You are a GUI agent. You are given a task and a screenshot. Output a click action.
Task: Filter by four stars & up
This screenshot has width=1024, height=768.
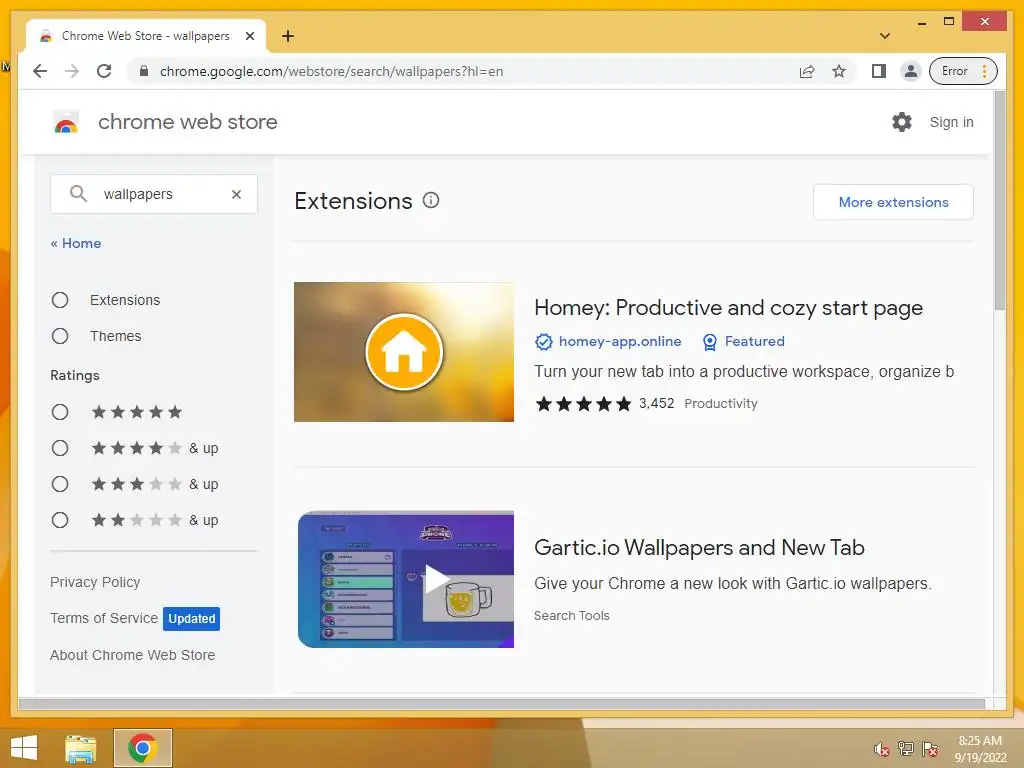(x=60, y=448)
